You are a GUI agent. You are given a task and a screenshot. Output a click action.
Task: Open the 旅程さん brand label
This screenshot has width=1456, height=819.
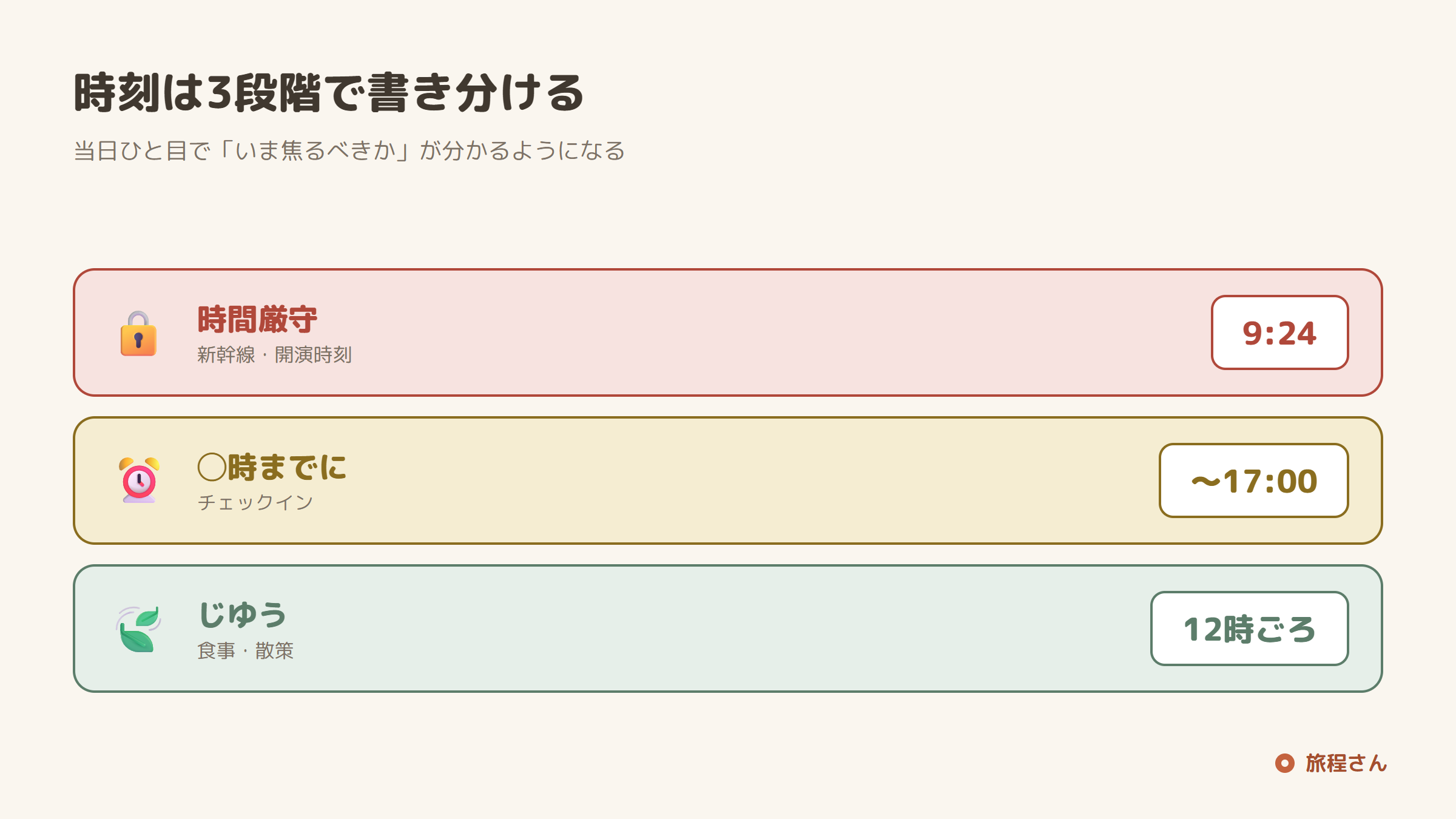pyautogui.click(x=1346, y=763)
